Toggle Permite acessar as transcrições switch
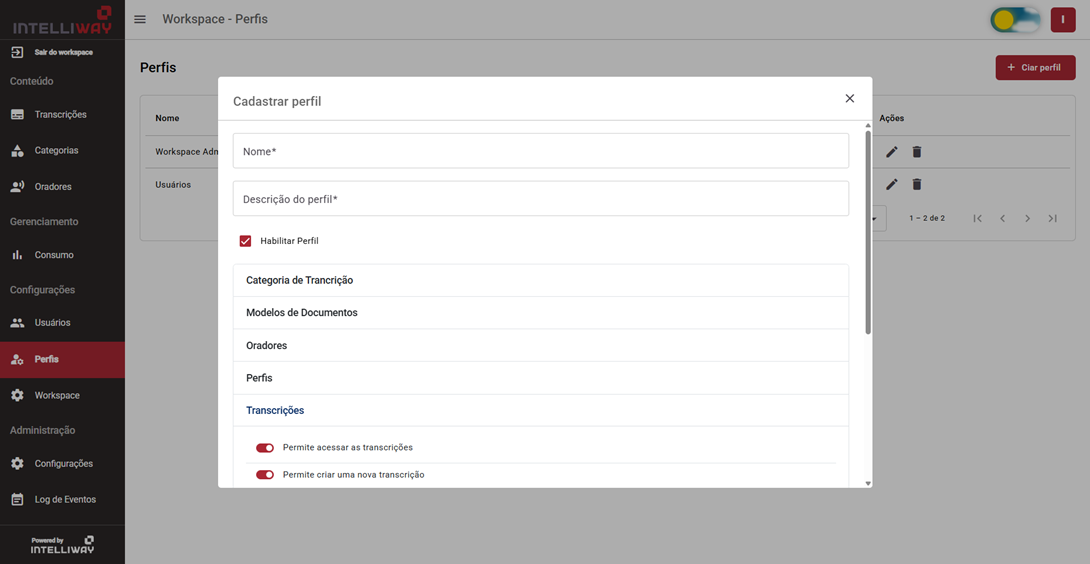The width and height of the screenshot is (1090, 564). (x=265, y=448)
